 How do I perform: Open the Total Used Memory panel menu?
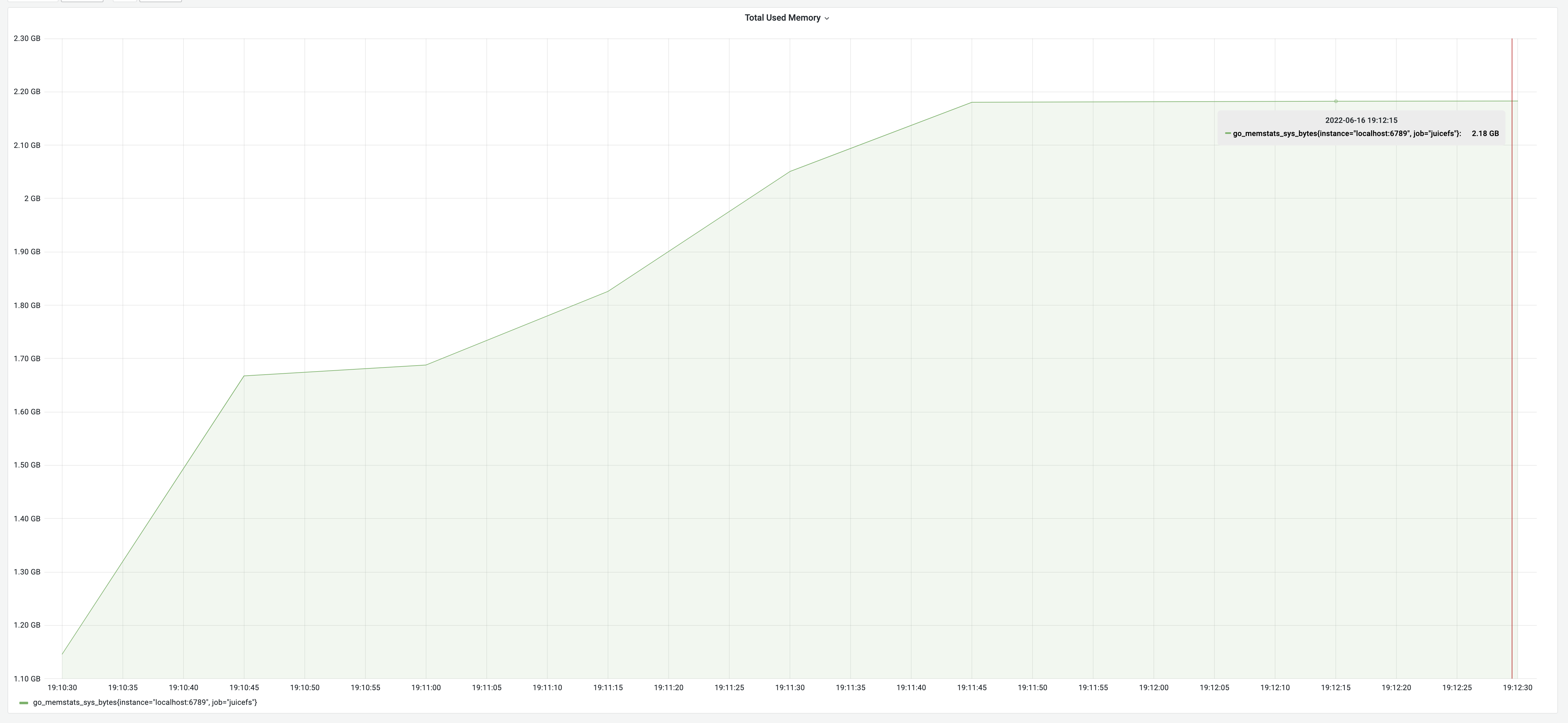click(x=787, y=18)
